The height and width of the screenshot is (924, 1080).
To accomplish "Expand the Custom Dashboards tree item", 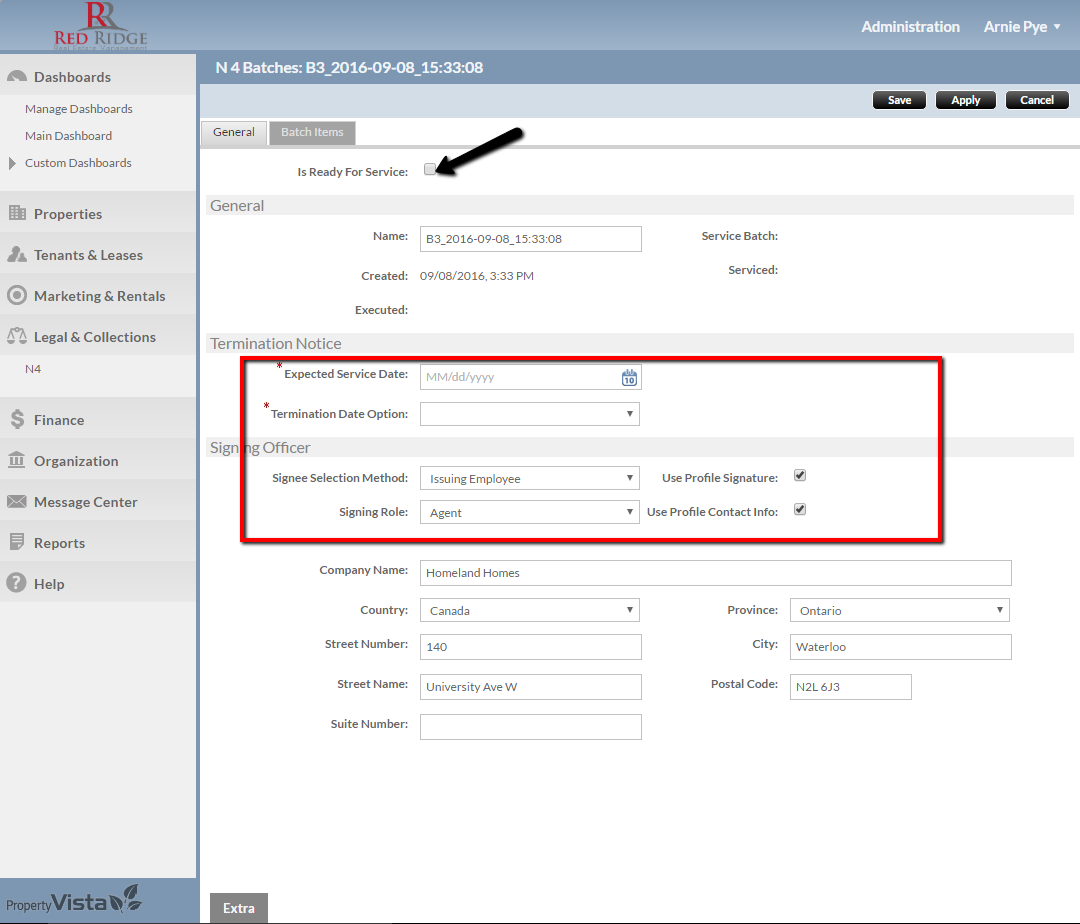I will point(13,163).
